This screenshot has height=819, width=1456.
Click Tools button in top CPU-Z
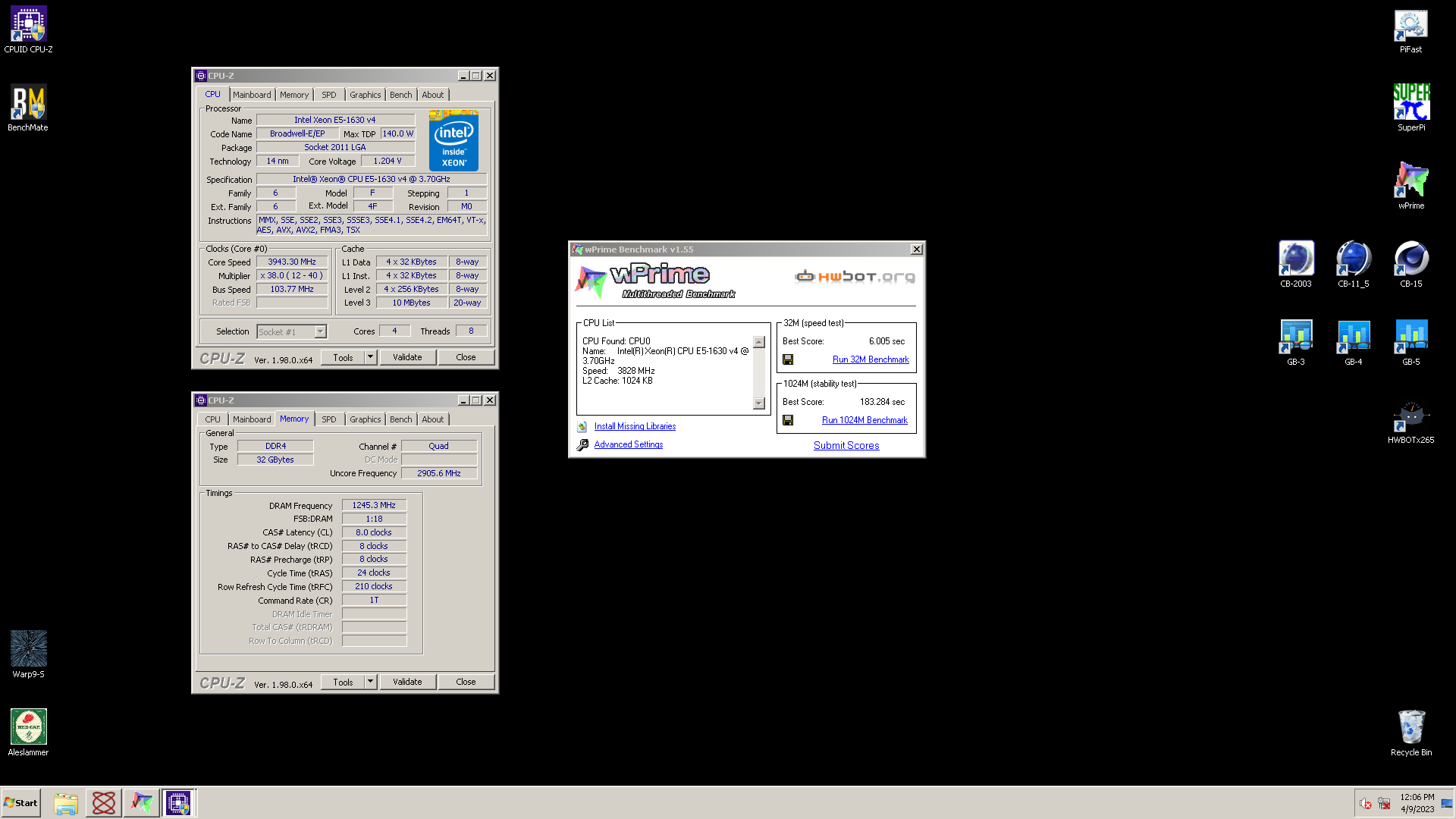pos(343,357)
